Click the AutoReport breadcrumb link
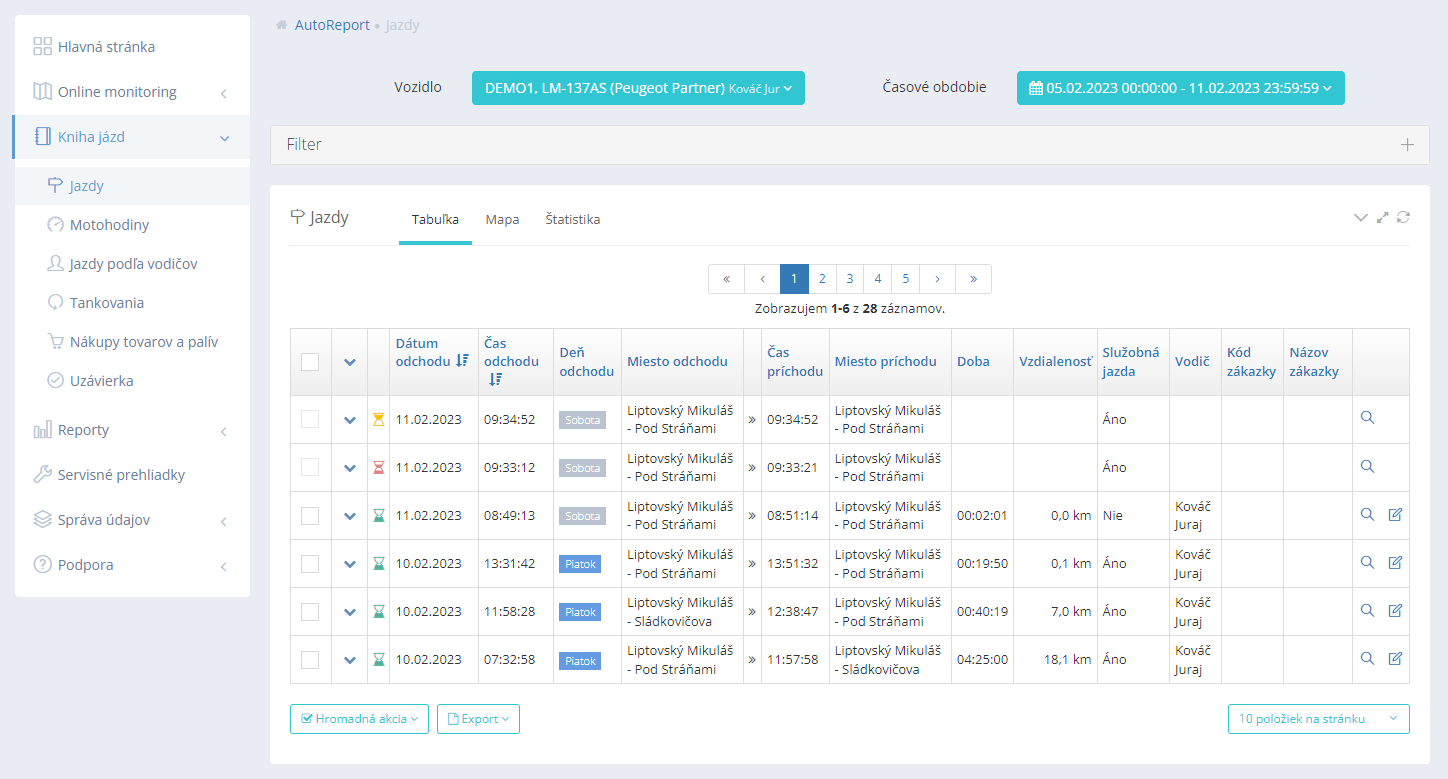 (332, 25)
